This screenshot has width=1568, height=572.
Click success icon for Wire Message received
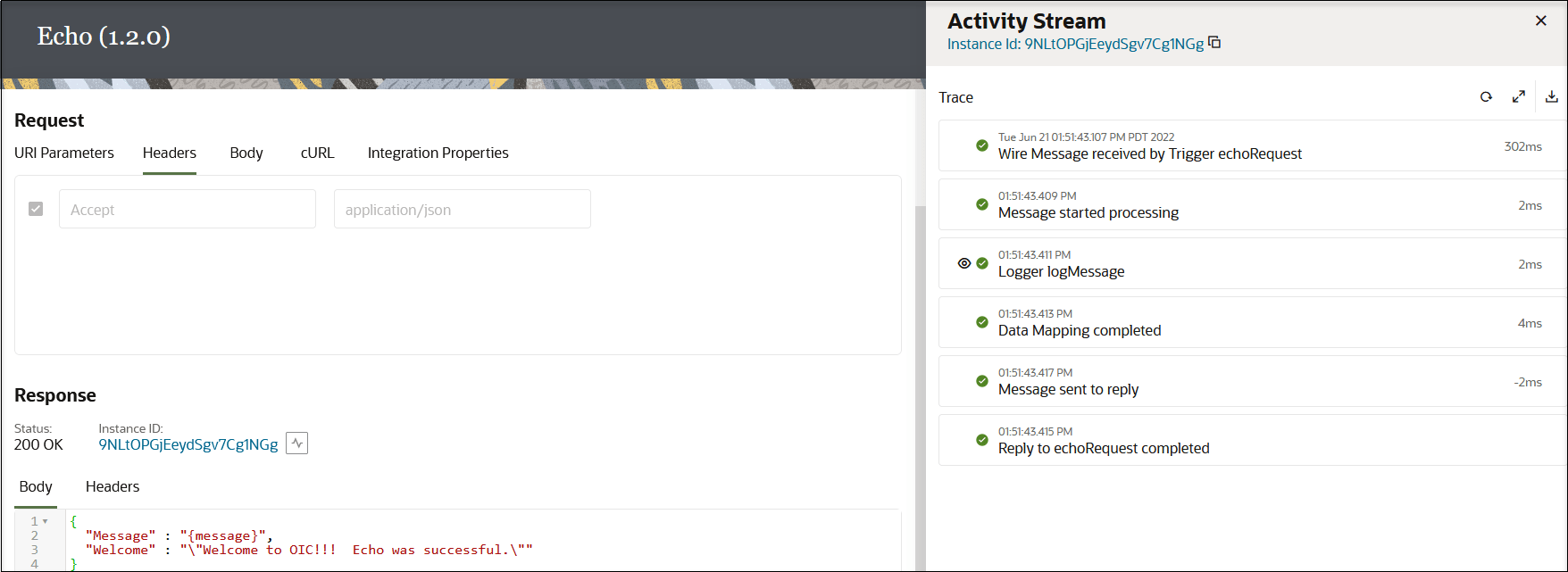click(x=982, y=145)
